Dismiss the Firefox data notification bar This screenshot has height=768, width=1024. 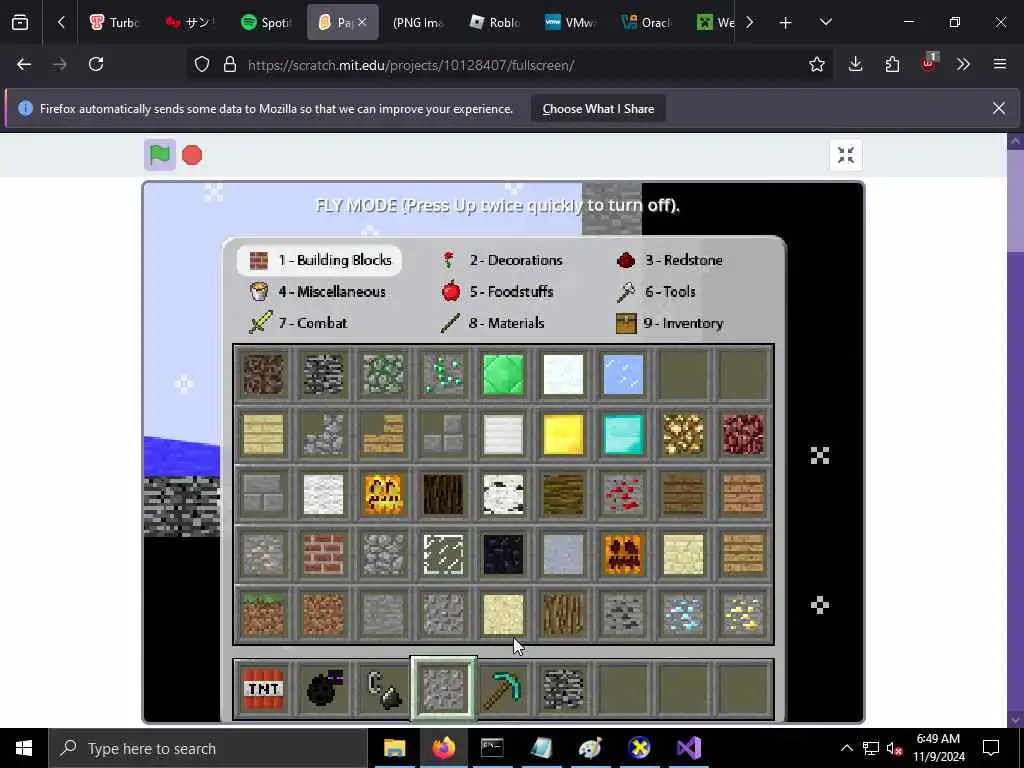[x=999, y=108]
